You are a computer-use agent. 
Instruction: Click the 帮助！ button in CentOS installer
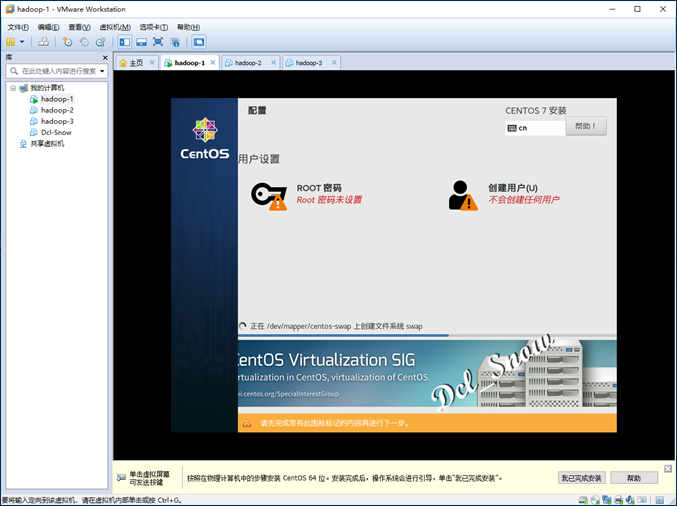pos(586,126)
